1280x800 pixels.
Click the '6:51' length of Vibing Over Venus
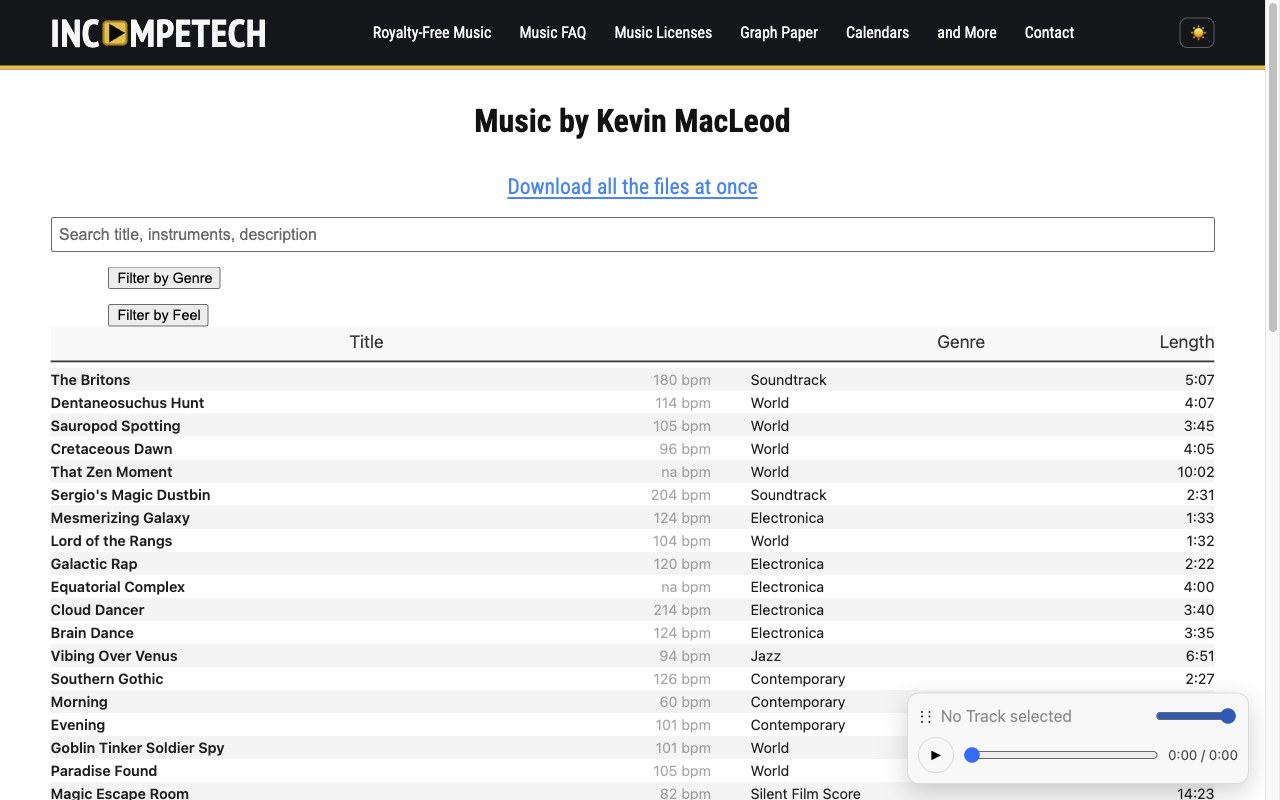point(1200,656)
